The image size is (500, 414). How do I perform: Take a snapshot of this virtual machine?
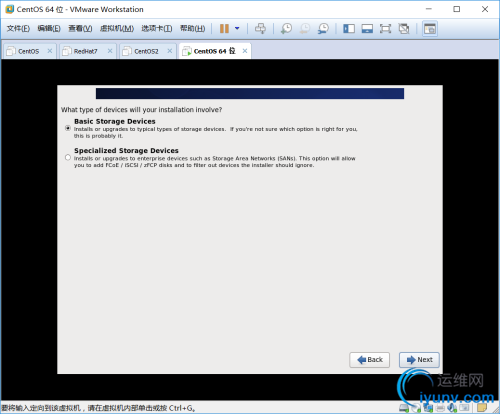coord(286,29)
